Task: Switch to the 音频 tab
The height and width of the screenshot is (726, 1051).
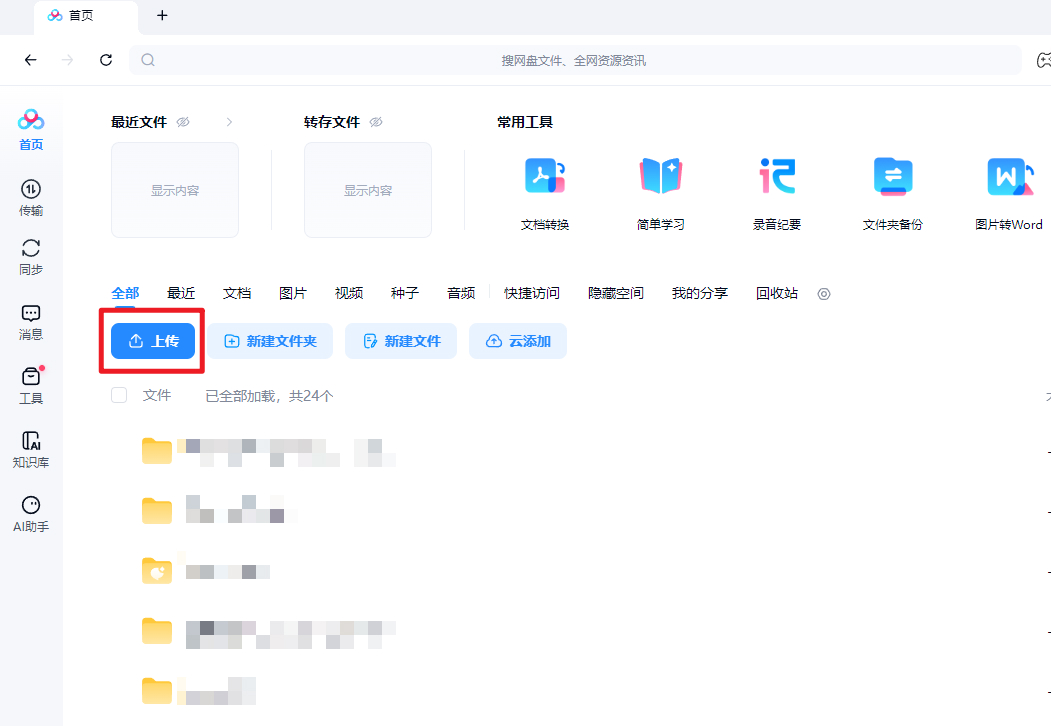Action: pyautogui.click(x=461, y=293)
